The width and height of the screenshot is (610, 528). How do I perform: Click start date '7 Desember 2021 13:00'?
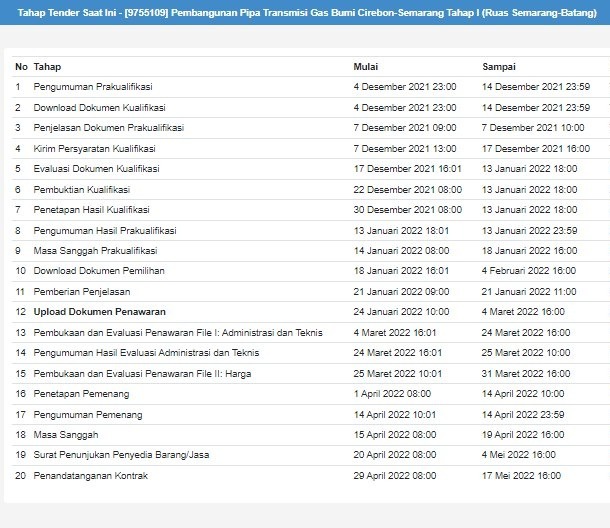coord(405,149)
